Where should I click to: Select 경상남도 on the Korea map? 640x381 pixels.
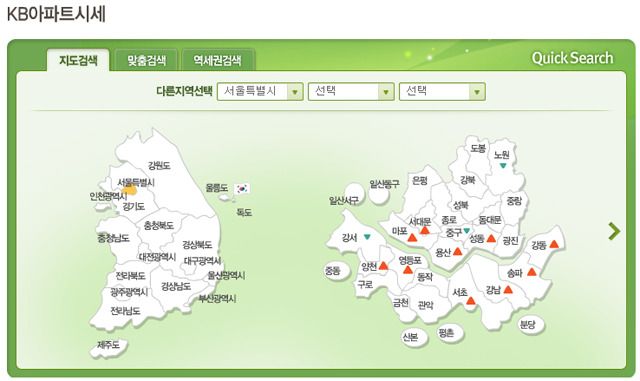coord(176,286)
